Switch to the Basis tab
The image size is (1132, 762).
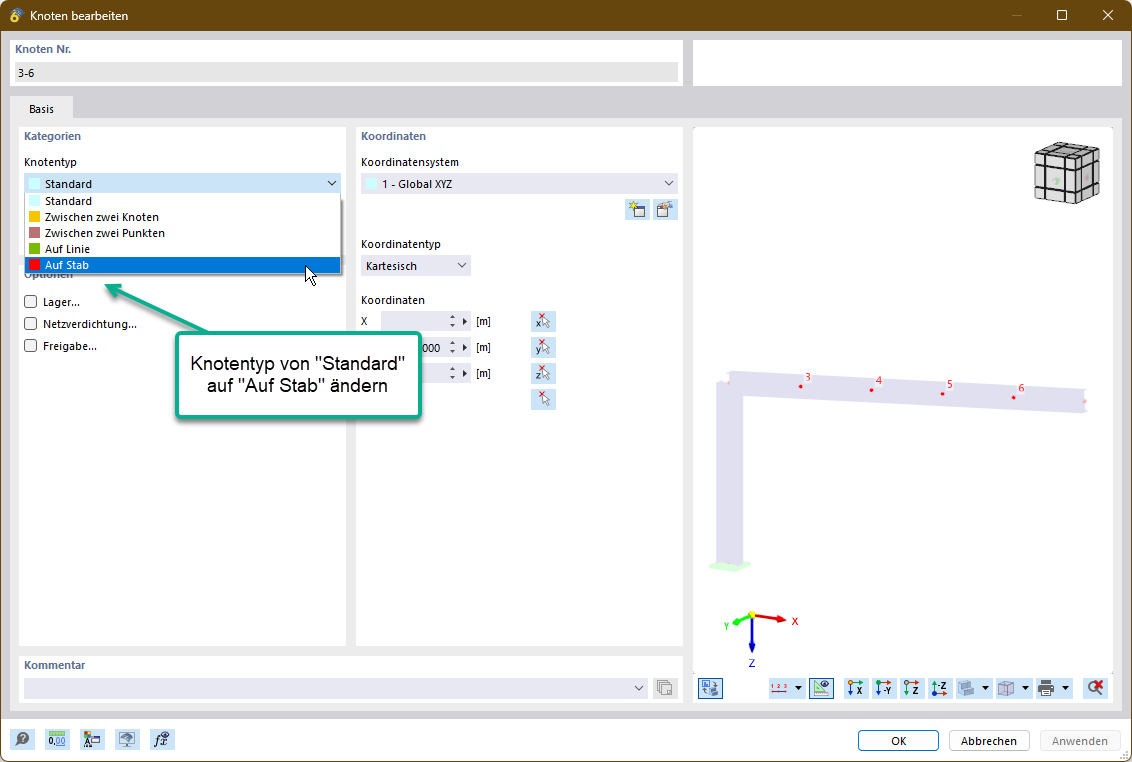[x=41, y=107]
